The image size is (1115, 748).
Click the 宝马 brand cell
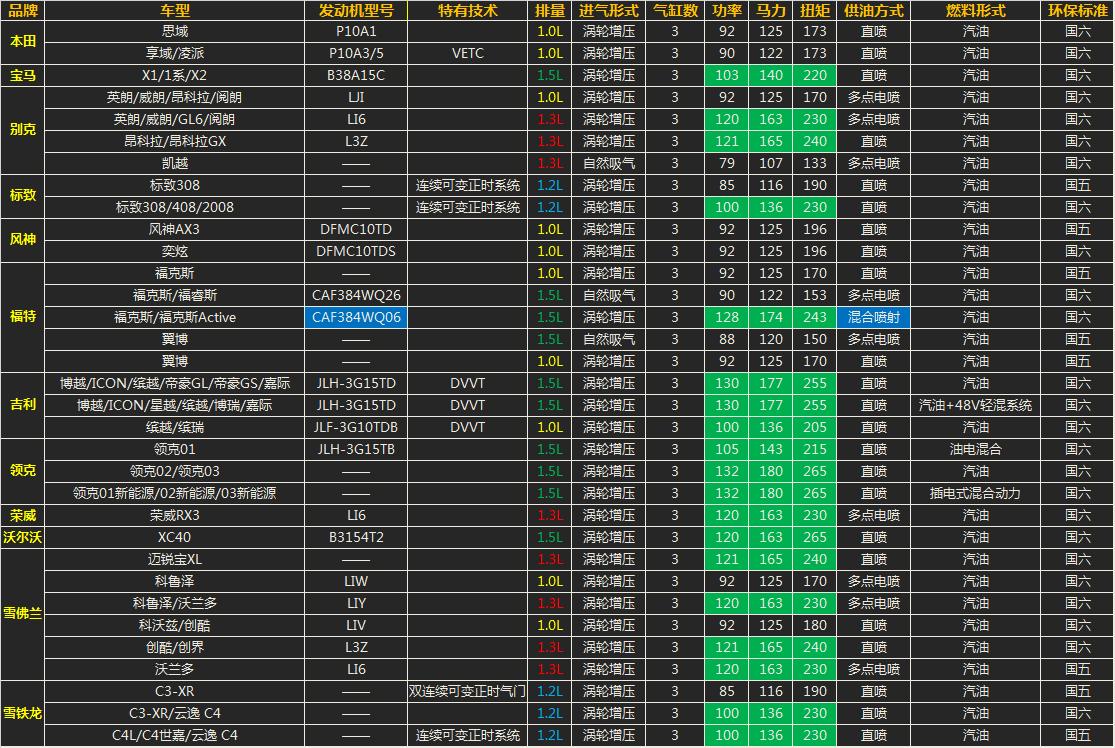[23, 75]
